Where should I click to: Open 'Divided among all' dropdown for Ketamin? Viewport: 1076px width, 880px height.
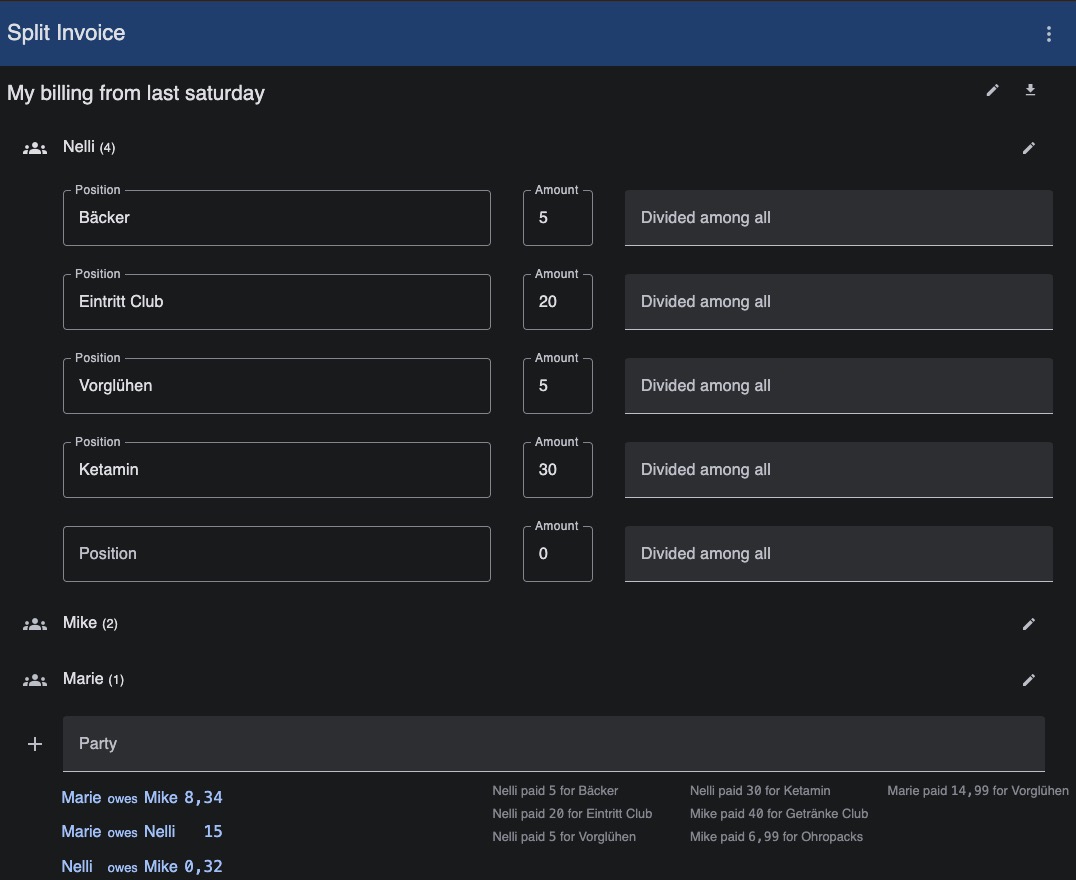(x=838, y=470)
